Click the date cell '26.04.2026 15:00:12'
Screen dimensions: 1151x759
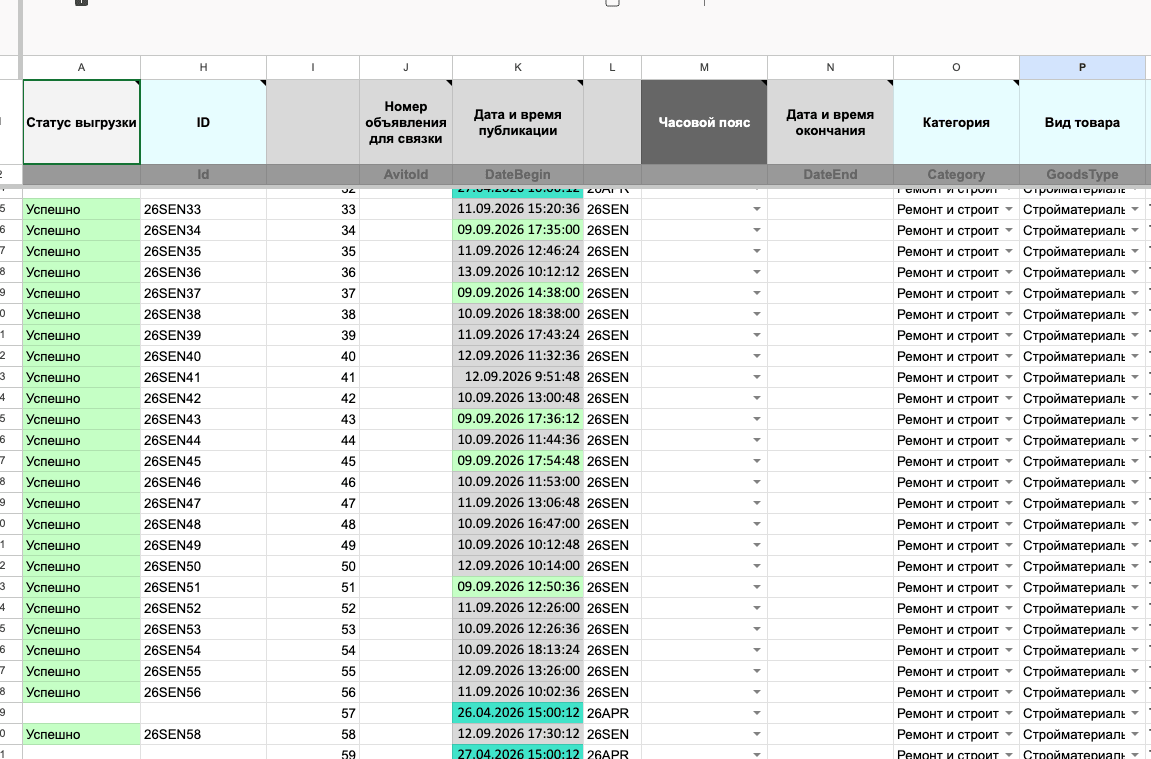pos(518,713)
